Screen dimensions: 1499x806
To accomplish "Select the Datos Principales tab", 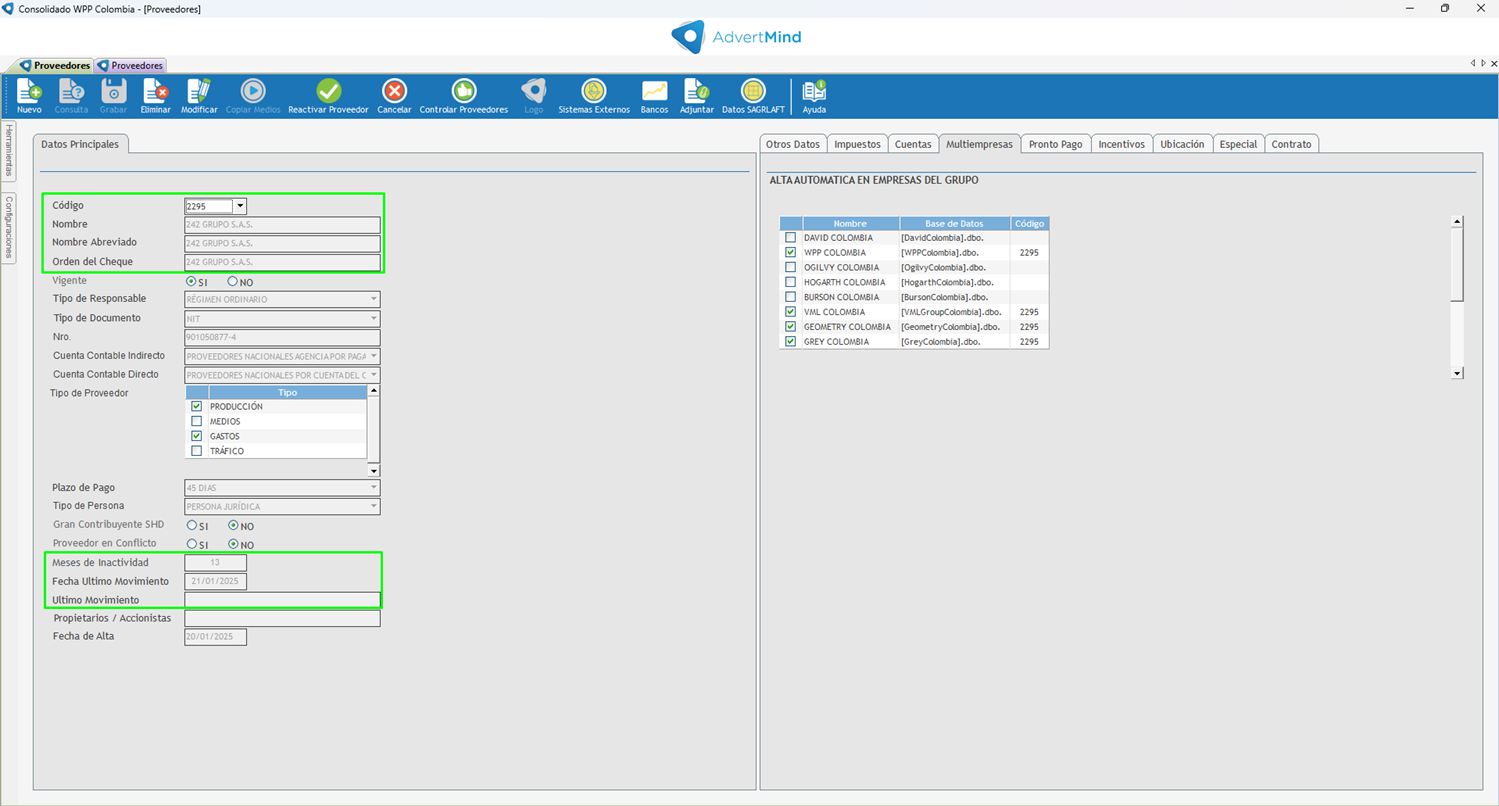I will [80, 144].
